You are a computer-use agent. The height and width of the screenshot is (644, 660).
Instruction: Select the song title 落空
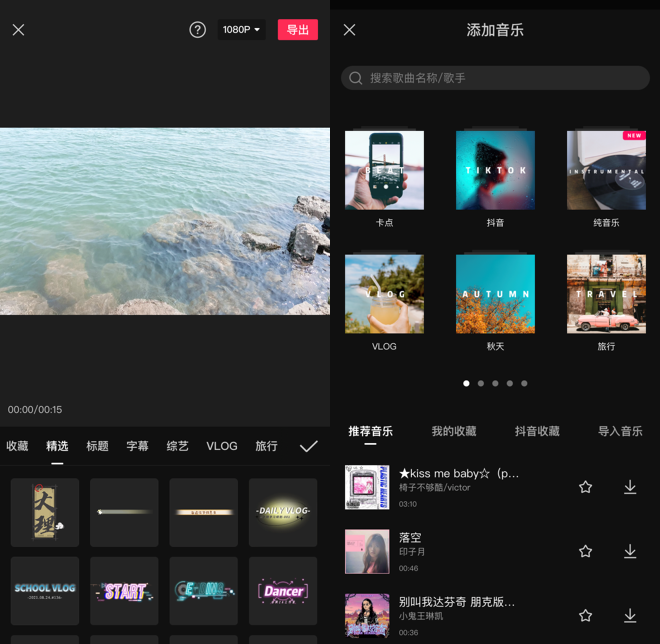[410, 538]
